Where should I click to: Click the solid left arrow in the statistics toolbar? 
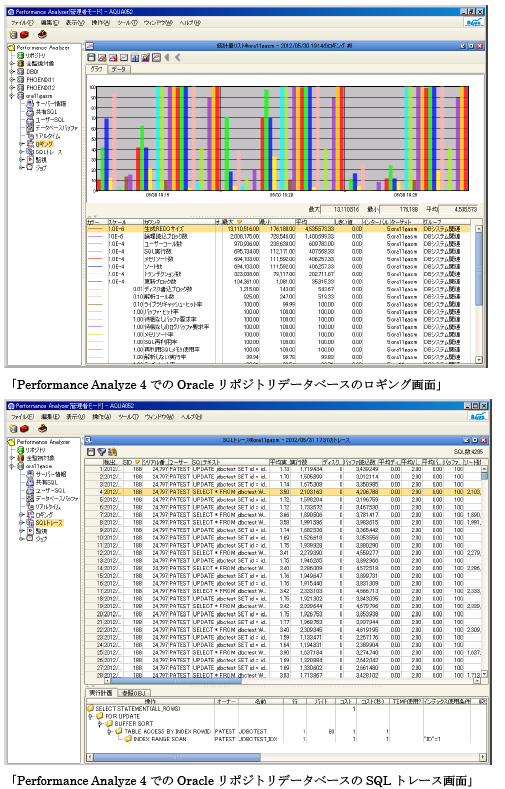coord(167,57)
